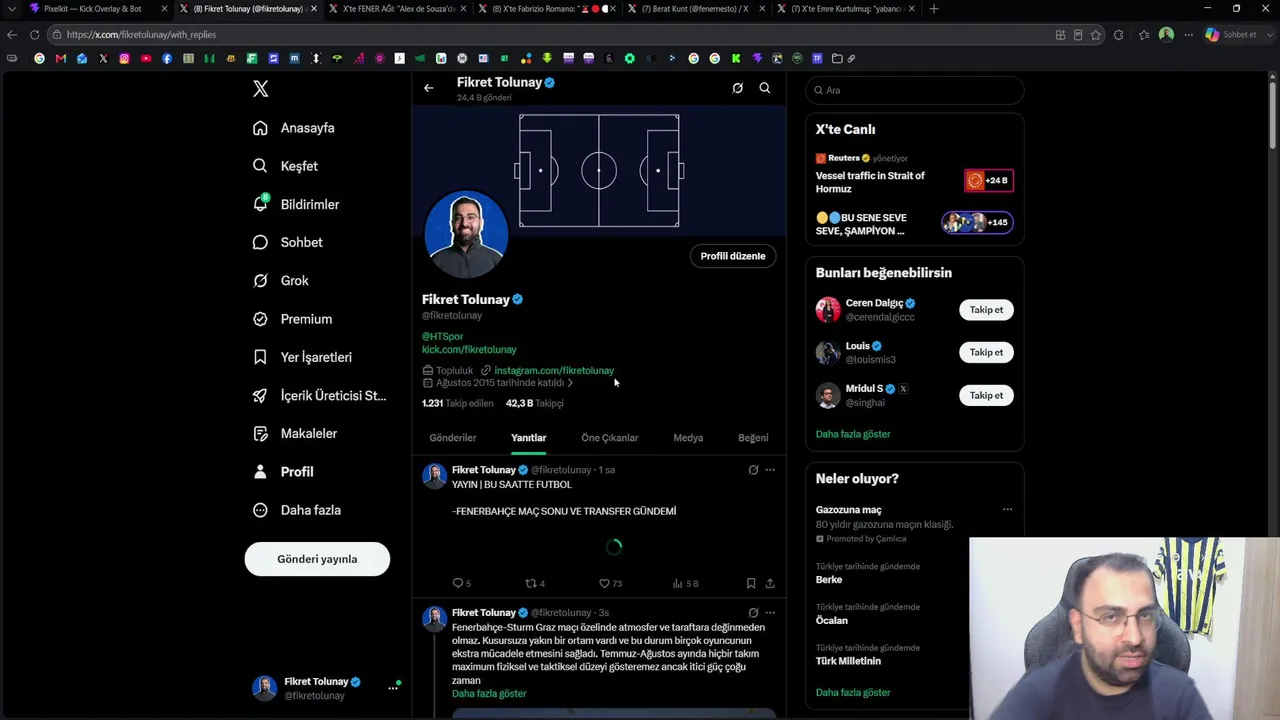Image resolution: width=1280 pixels, height=720 pixels.
Task: Open Grok action on the YAYIN post
Action: click(753, 470)
